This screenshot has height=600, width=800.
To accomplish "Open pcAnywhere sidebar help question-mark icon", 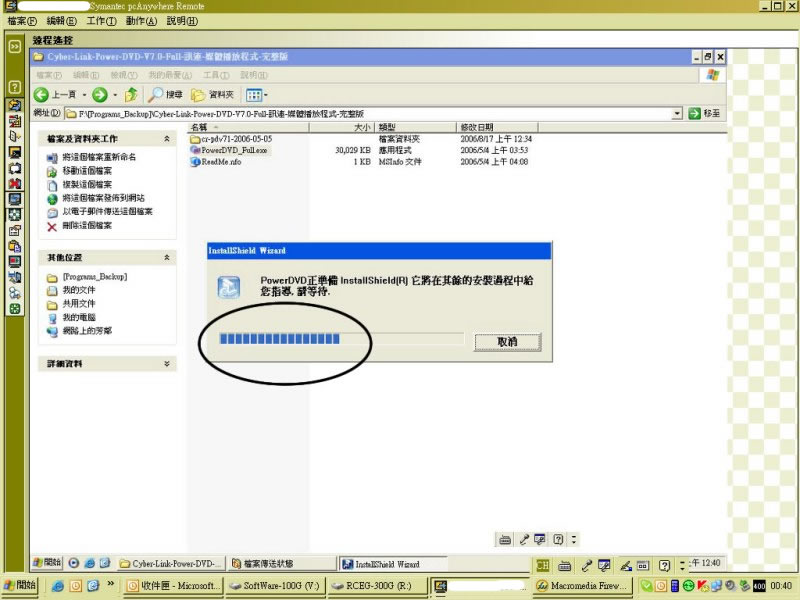I will pos(15,87).
